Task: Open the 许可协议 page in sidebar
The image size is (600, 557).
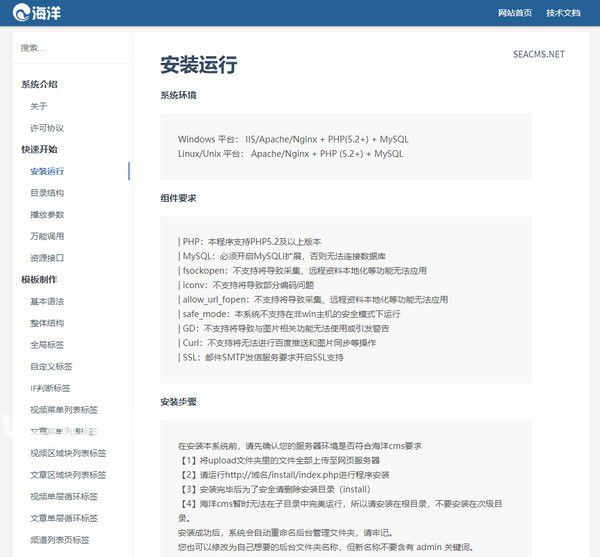Action: [47, 128]
